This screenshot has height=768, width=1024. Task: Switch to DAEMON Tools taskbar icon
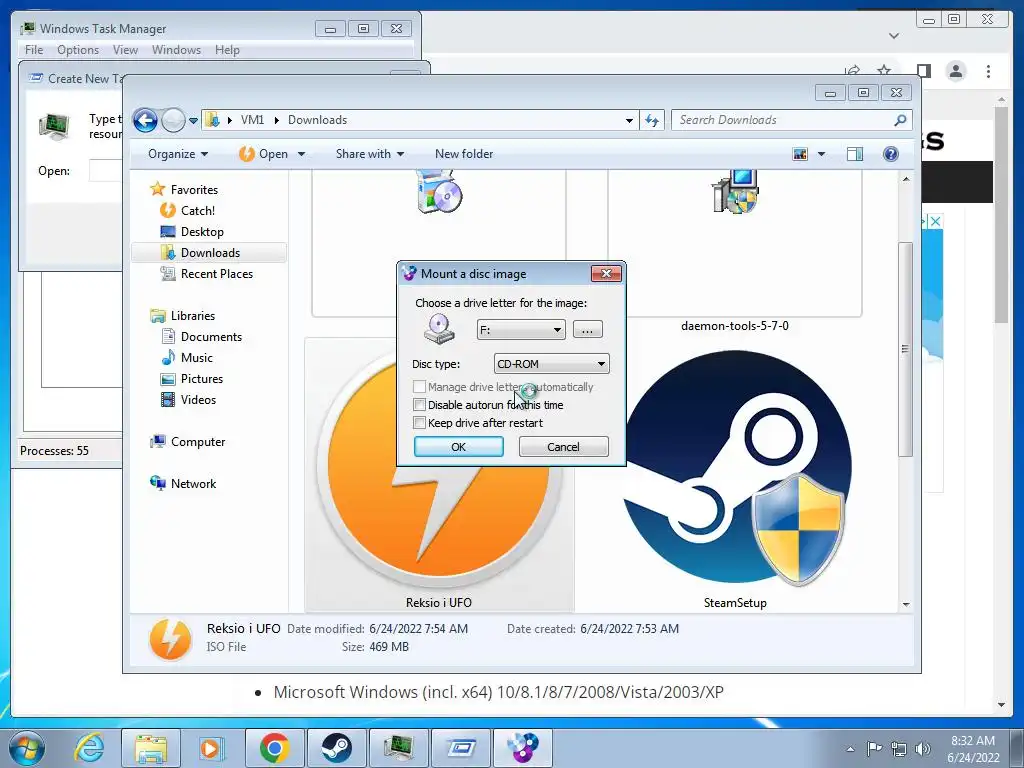tap(523, 748)
